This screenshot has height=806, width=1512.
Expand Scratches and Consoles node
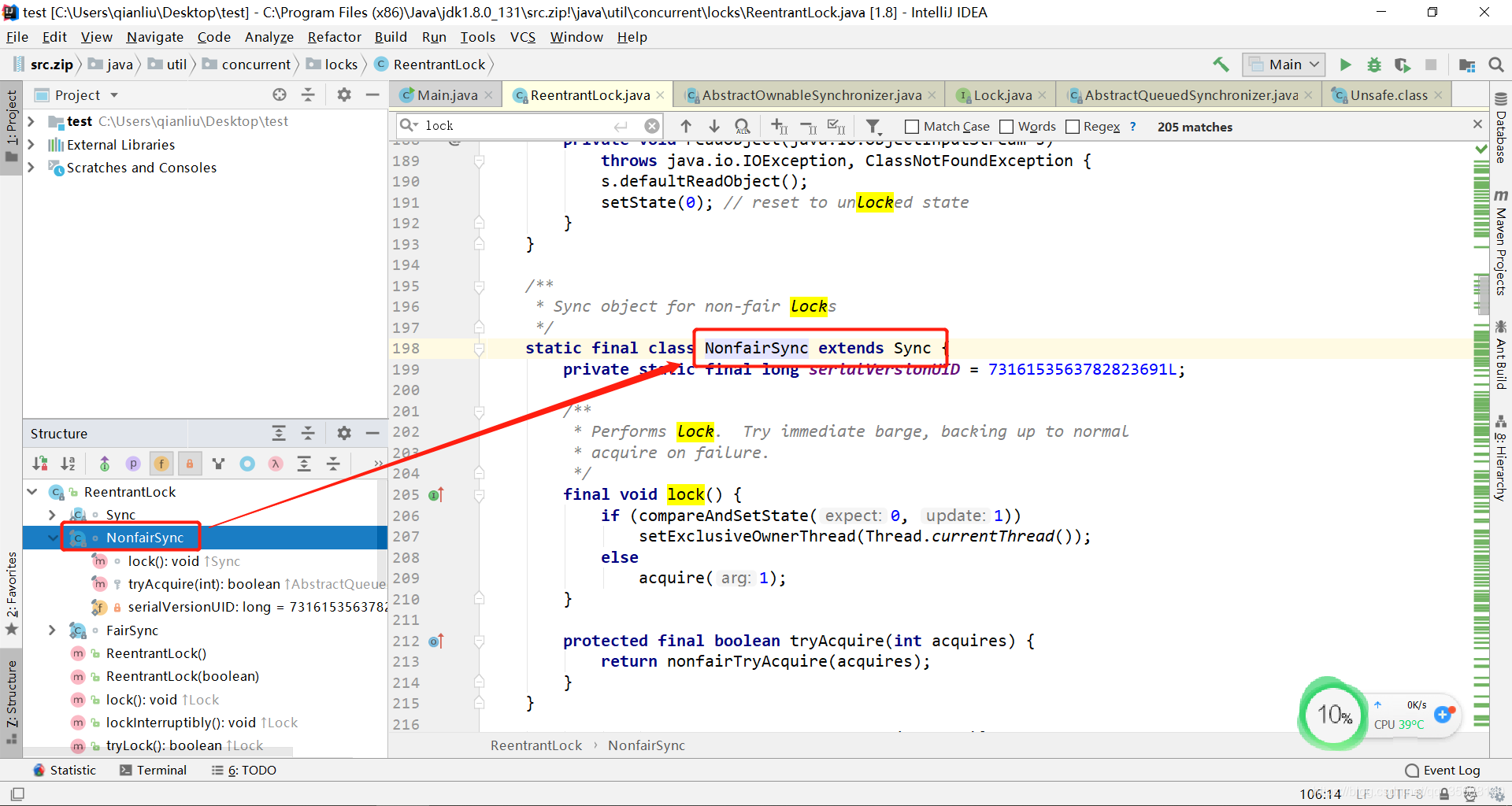pyautogui.click(x=31, y=168)
